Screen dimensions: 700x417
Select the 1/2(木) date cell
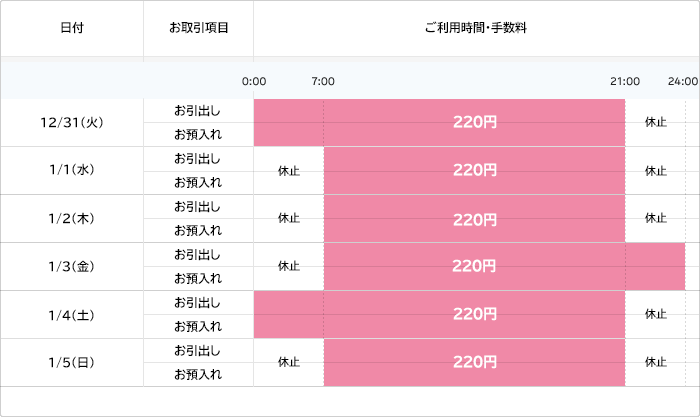click(72, 219)
